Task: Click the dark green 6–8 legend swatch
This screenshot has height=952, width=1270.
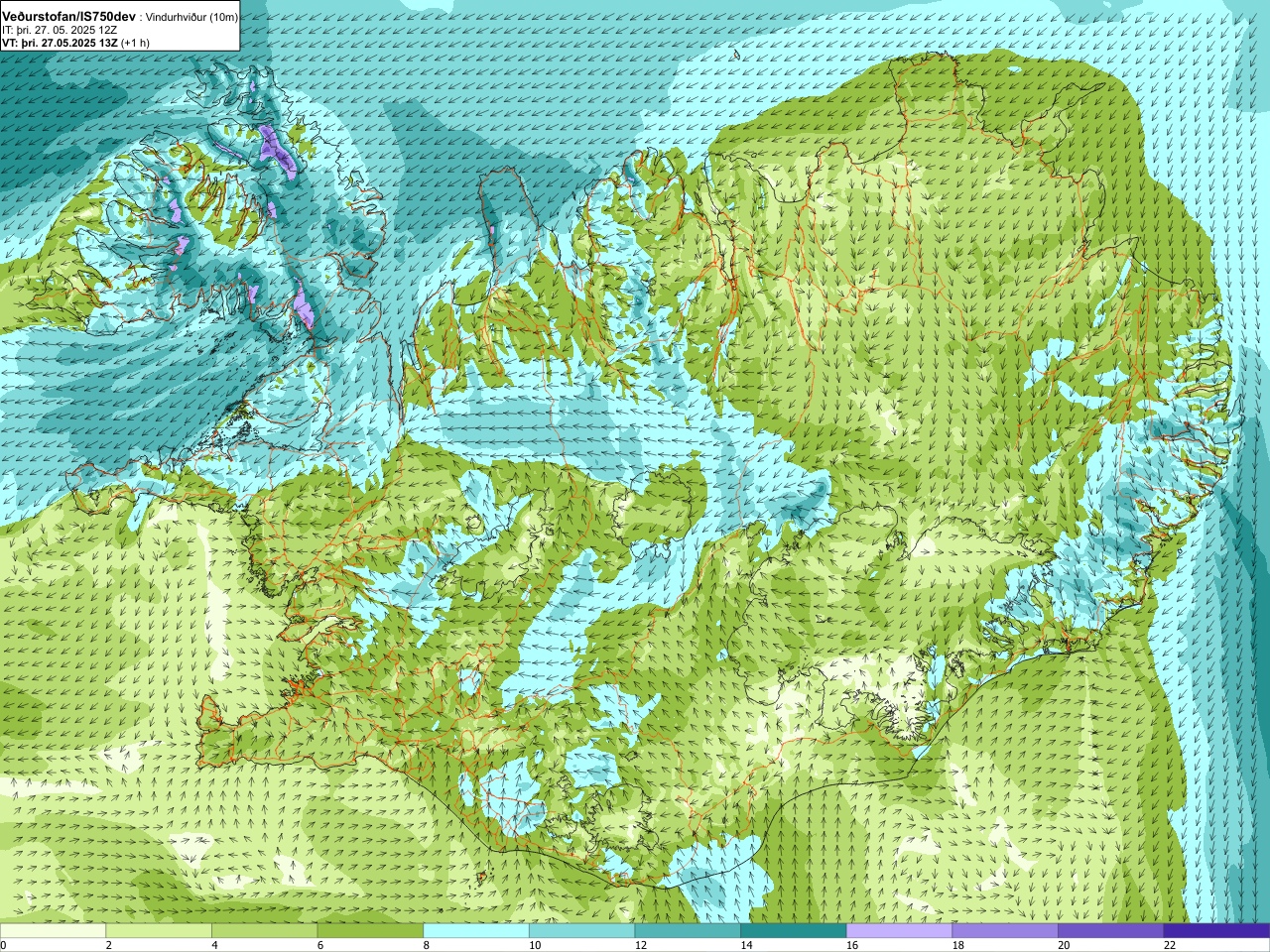Action: 370,930
